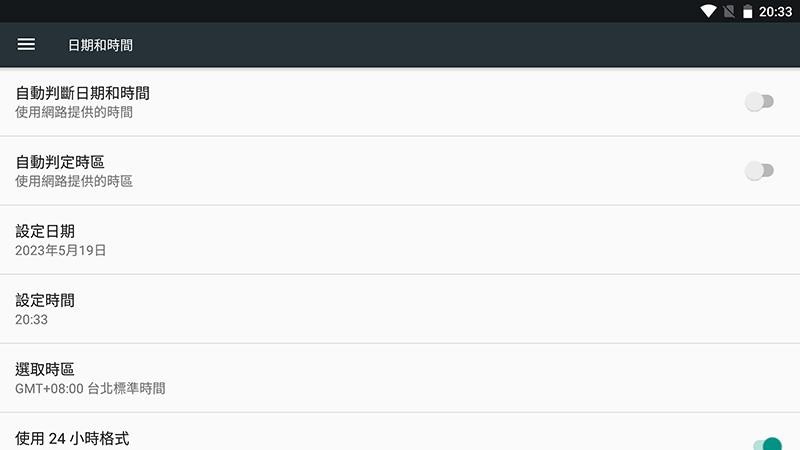Image resolution: width=800 pixels, height=450 pixels.
Task: Tap the 日期和時間 page title
Action: tap(101, 45)
